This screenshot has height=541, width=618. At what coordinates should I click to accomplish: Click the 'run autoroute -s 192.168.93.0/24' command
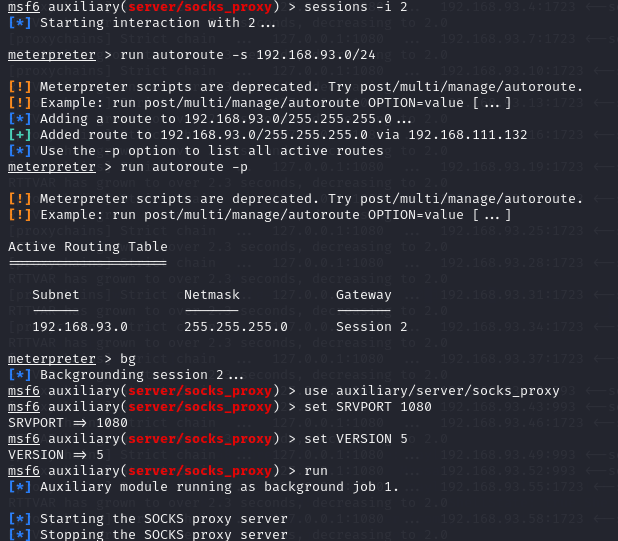pyautogui.click(x=248, y=55)
